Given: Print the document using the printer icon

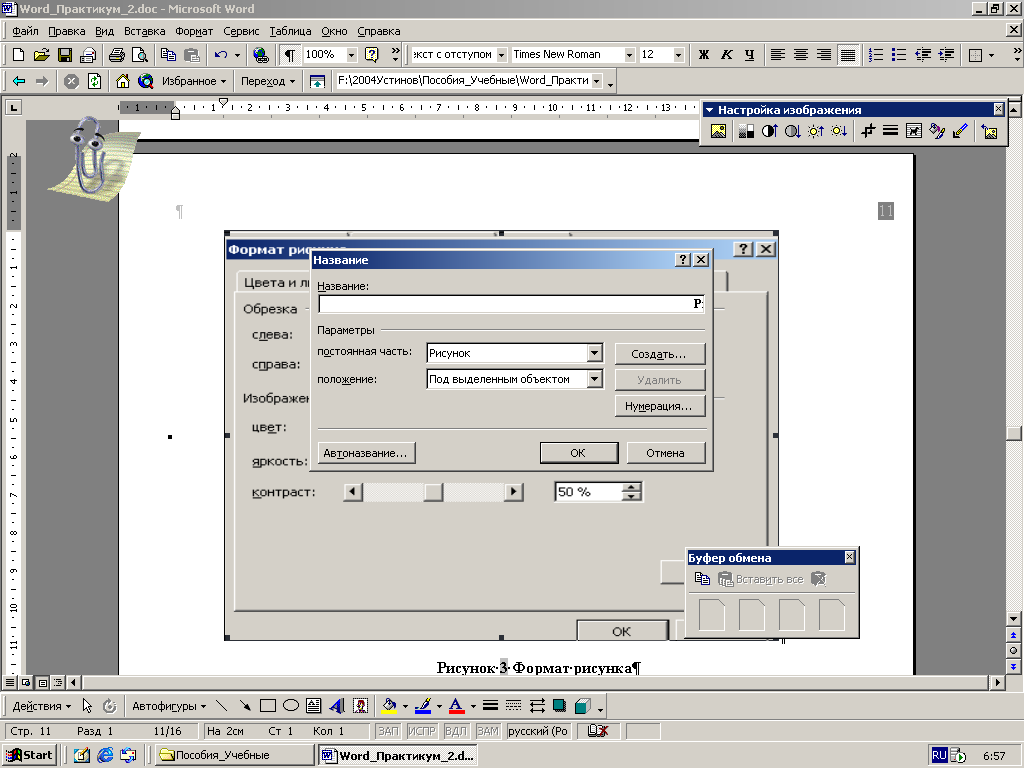Looking at the screenshot, I should [x=117, y=55].
